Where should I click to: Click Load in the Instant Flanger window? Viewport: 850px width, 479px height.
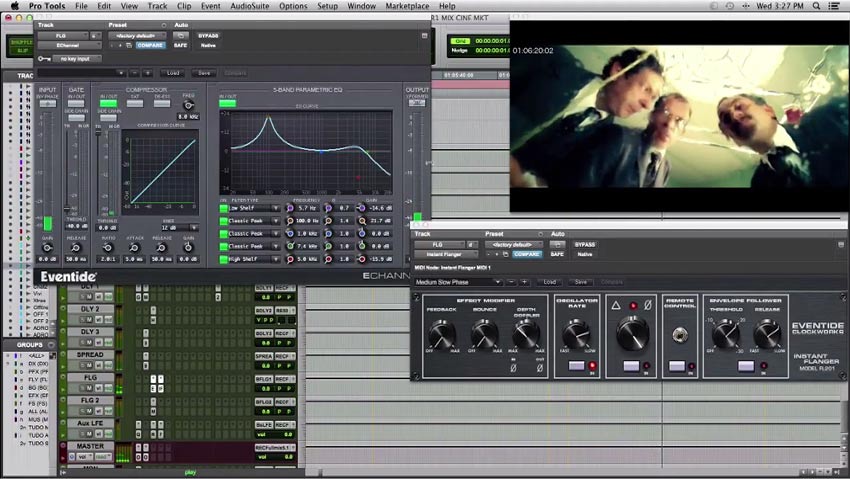click(550, 282)
